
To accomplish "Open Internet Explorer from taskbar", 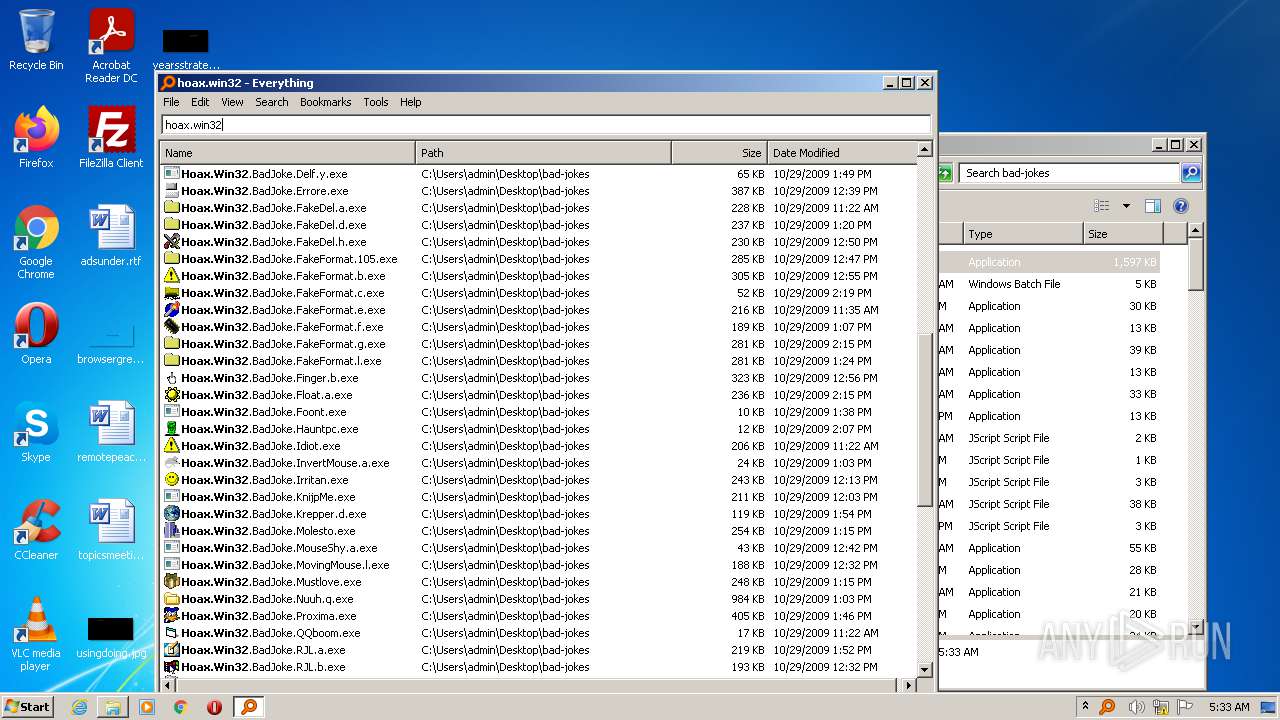I will coord(79,707).
